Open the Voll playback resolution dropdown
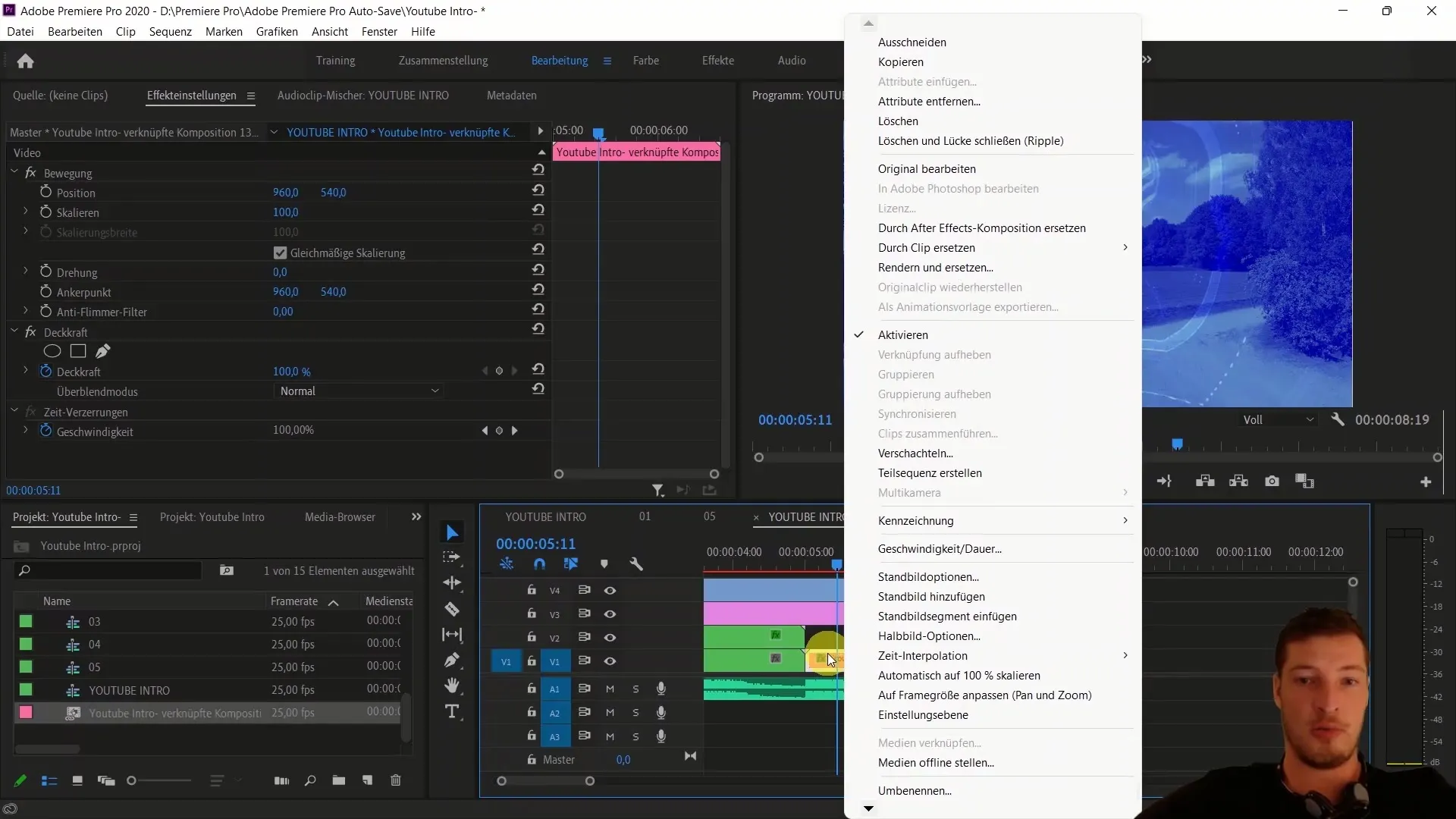Image resolution: width=1456 pixels, height=819 pixels. 1278,419
